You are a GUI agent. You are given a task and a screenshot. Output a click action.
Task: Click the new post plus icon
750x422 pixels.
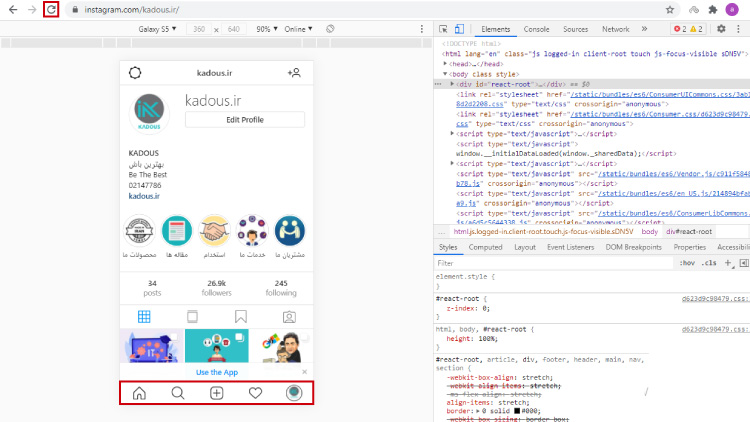[x=216, y=393]
